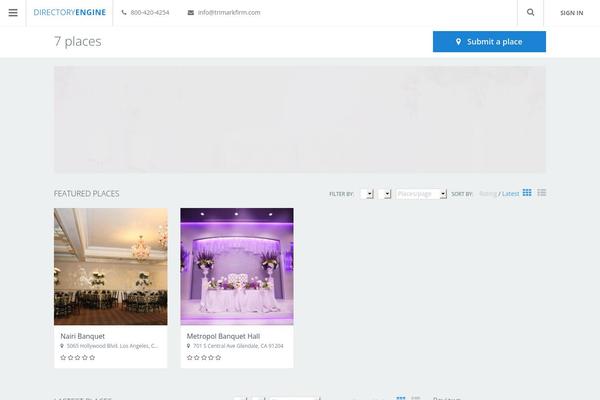
Task: Open the second Filter By dropdown
Action: [x=385, y=194]
